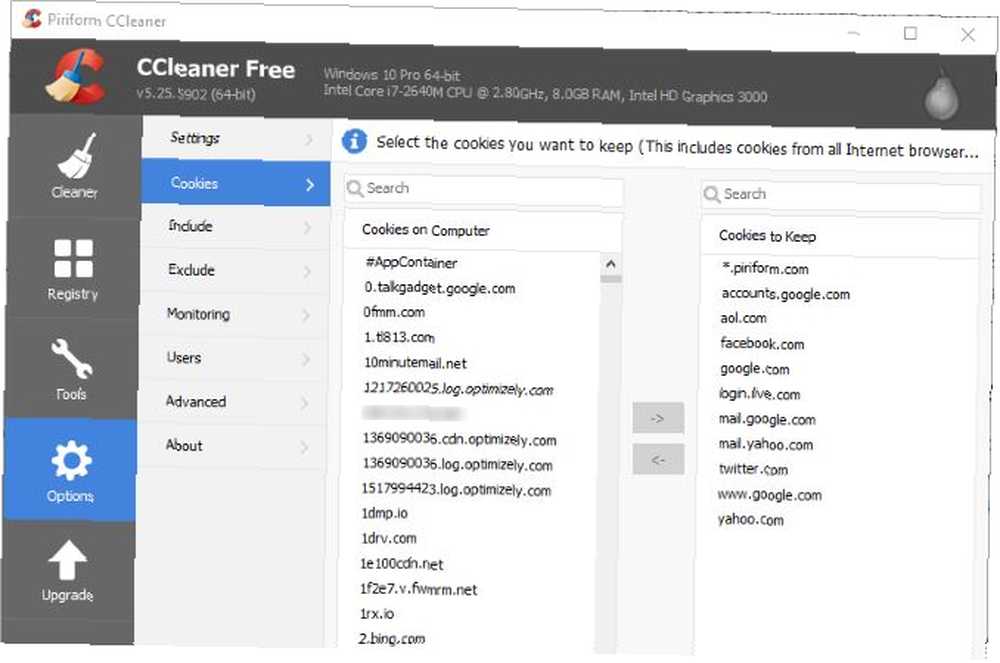Screen dimensions: 1000x663
Task: Open the Cleaner section with broom icon
Action: click(x=75, y=165)
